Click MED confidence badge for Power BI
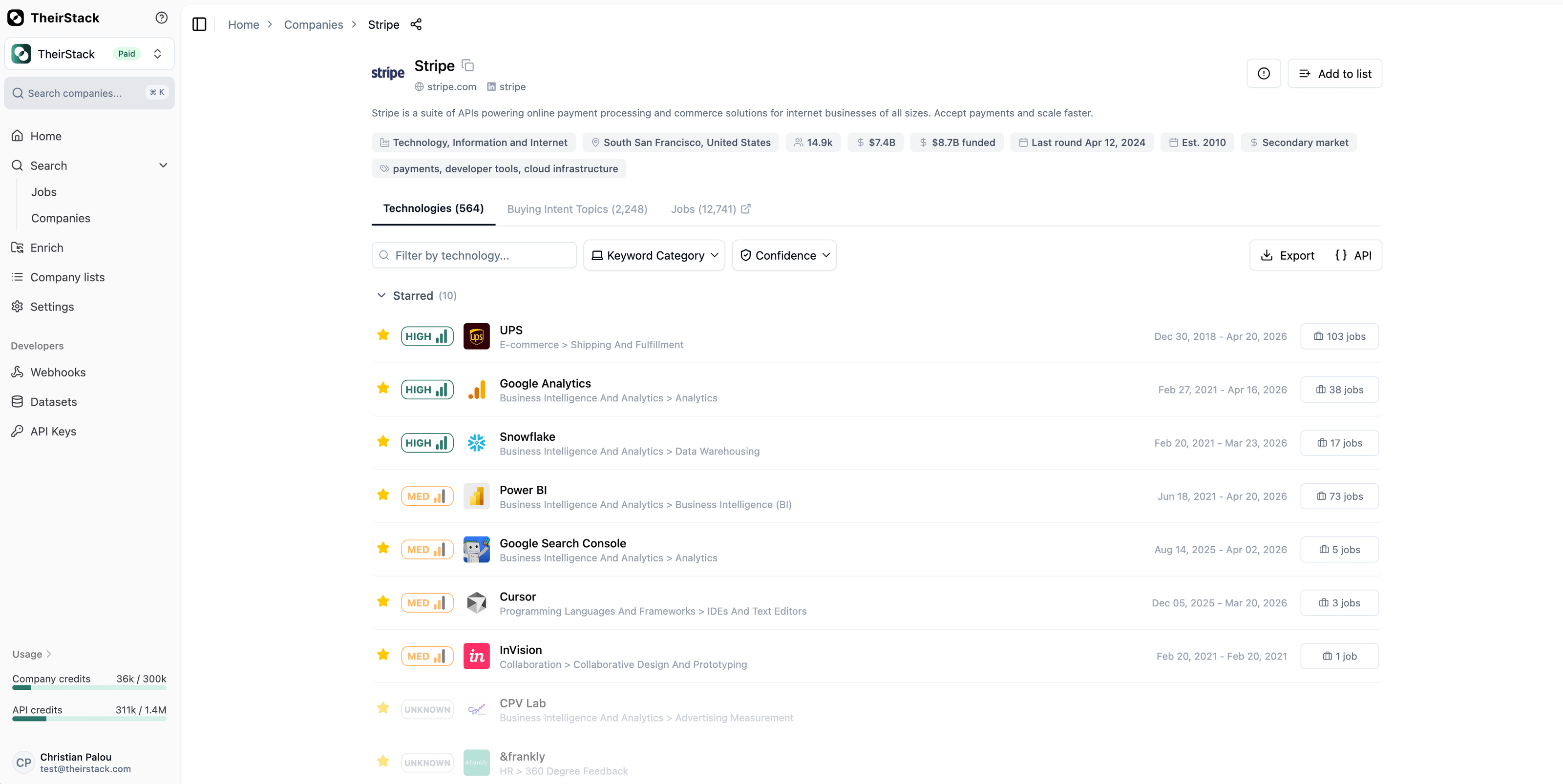 click(427, 496)
